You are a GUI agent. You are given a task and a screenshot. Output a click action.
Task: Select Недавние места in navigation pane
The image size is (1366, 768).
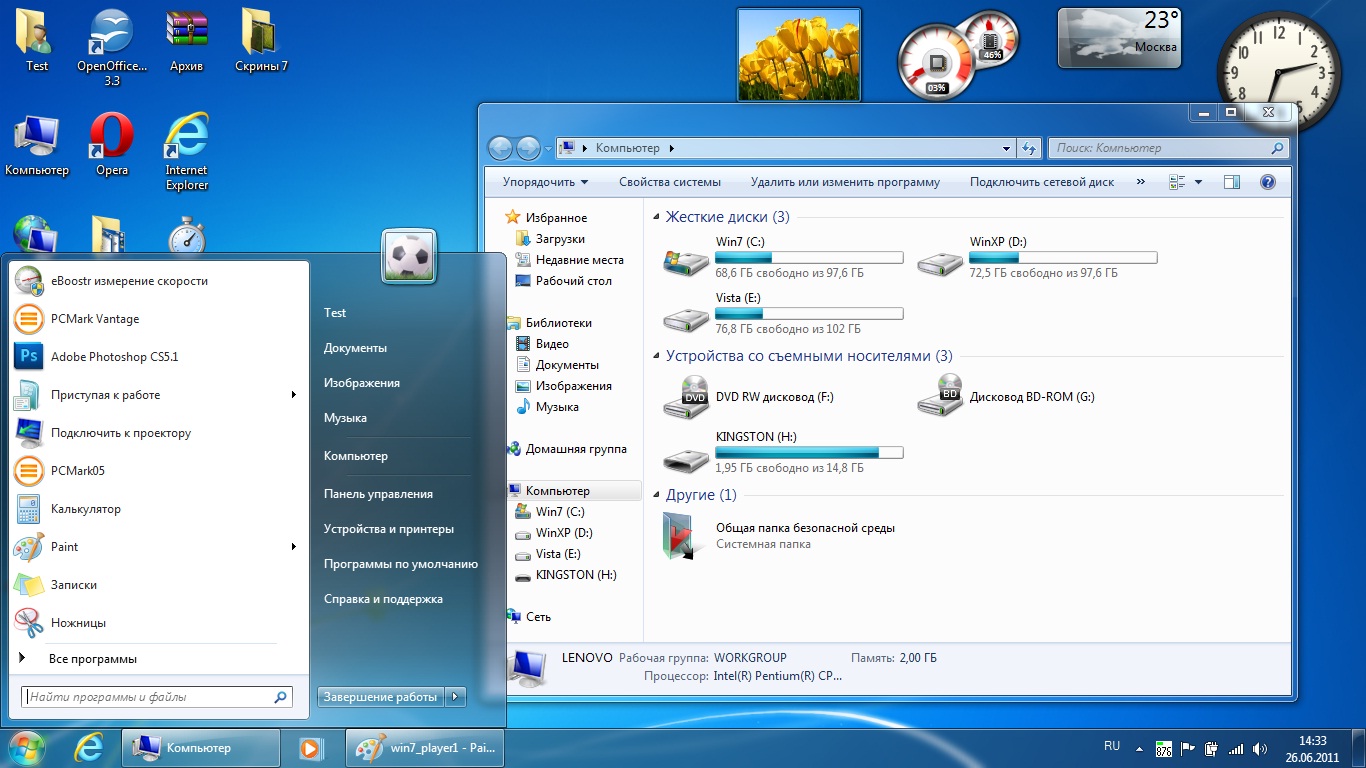579,260
